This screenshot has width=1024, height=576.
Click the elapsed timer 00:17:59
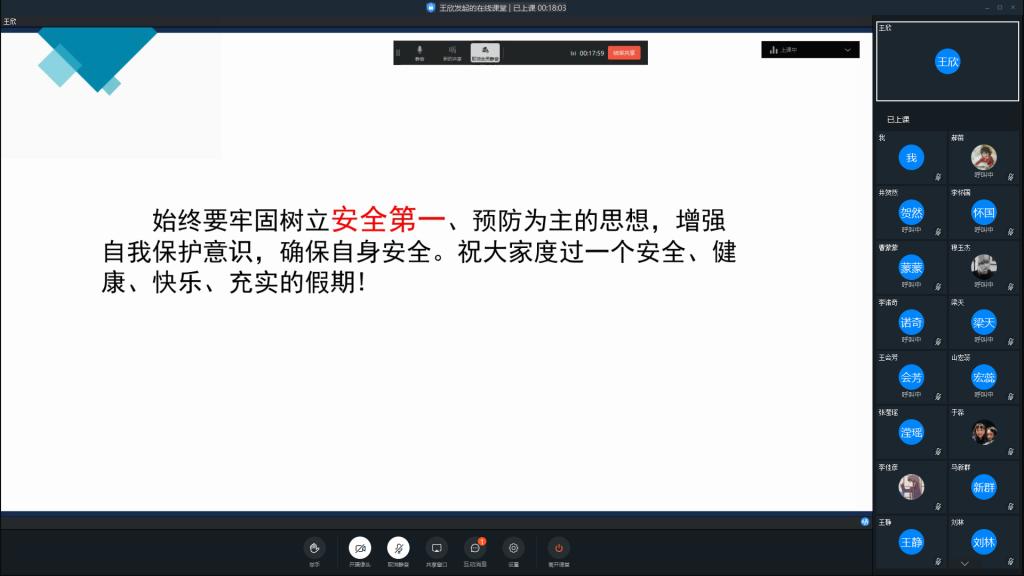pyautogui.click(x=592, y=54)
